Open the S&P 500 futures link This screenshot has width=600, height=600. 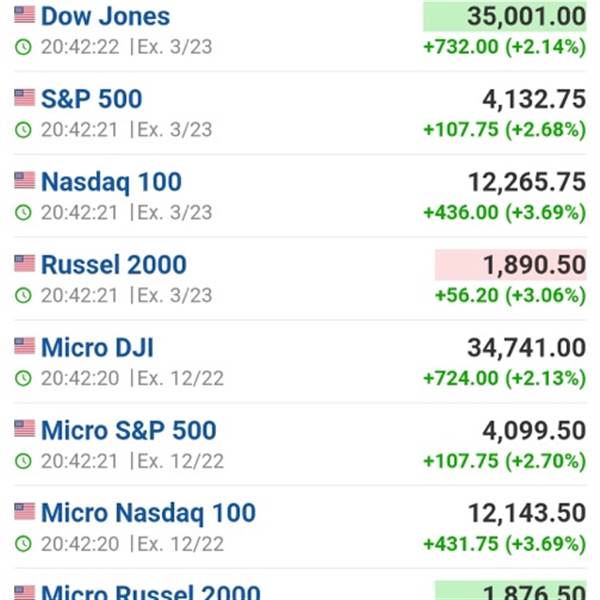coord(91,99)
